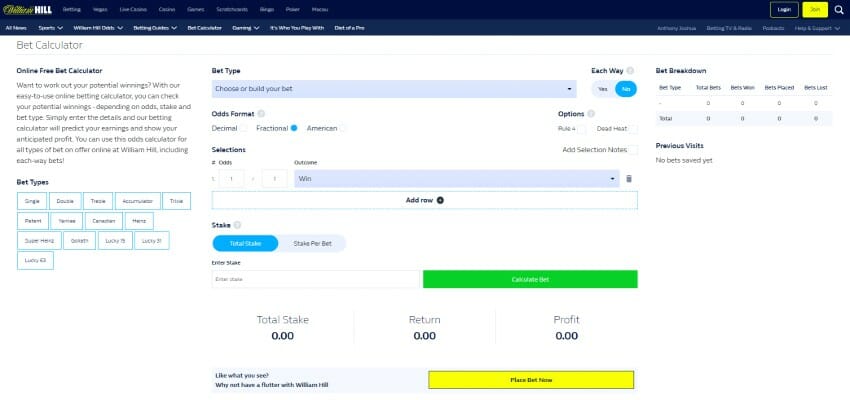Select American odds format

[342, 128]
